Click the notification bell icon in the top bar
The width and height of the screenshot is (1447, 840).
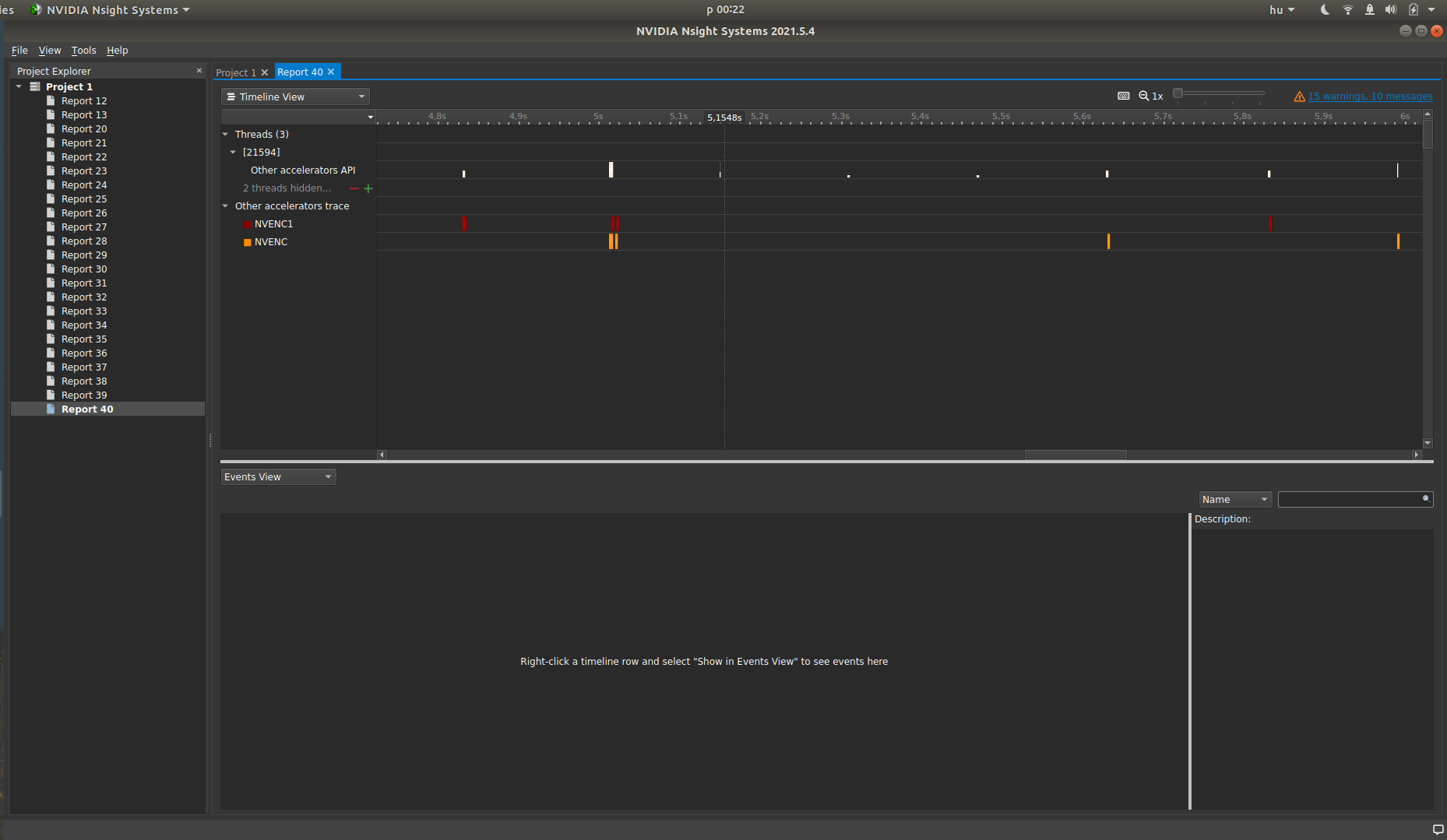tap(1370, 9)
